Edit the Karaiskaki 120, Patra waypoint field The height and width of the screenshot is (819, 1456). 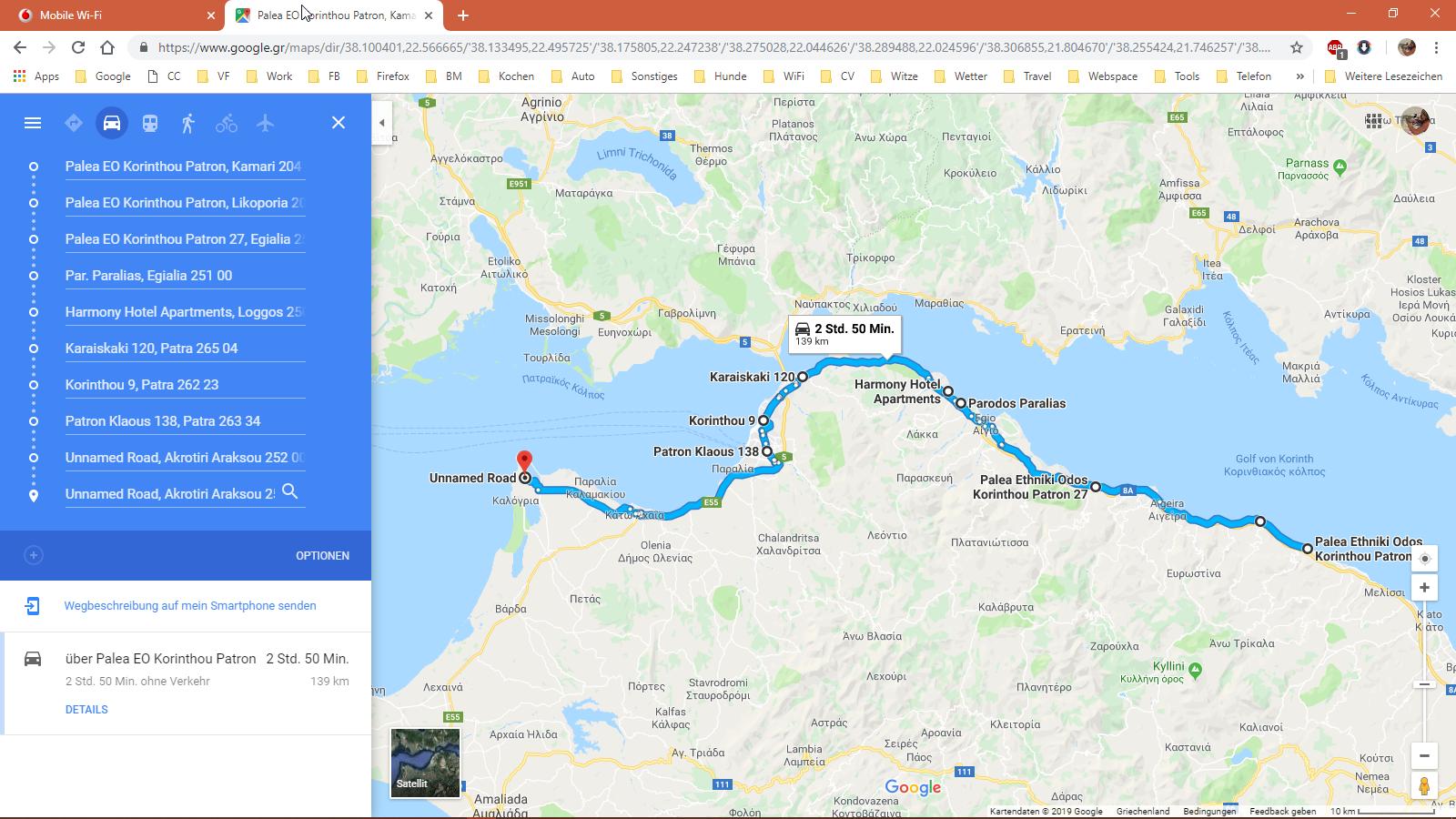185,349
